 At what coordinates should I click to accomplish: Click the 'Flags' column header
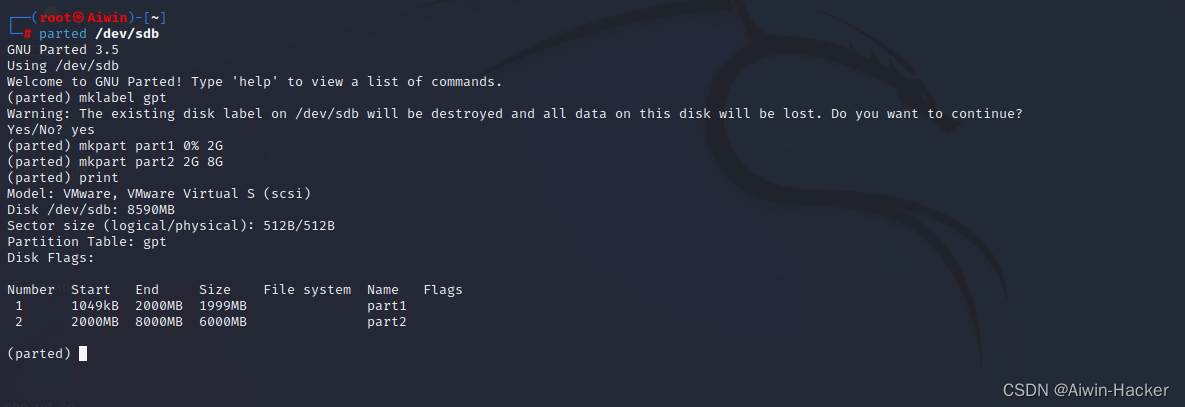(x=443, y=290)
